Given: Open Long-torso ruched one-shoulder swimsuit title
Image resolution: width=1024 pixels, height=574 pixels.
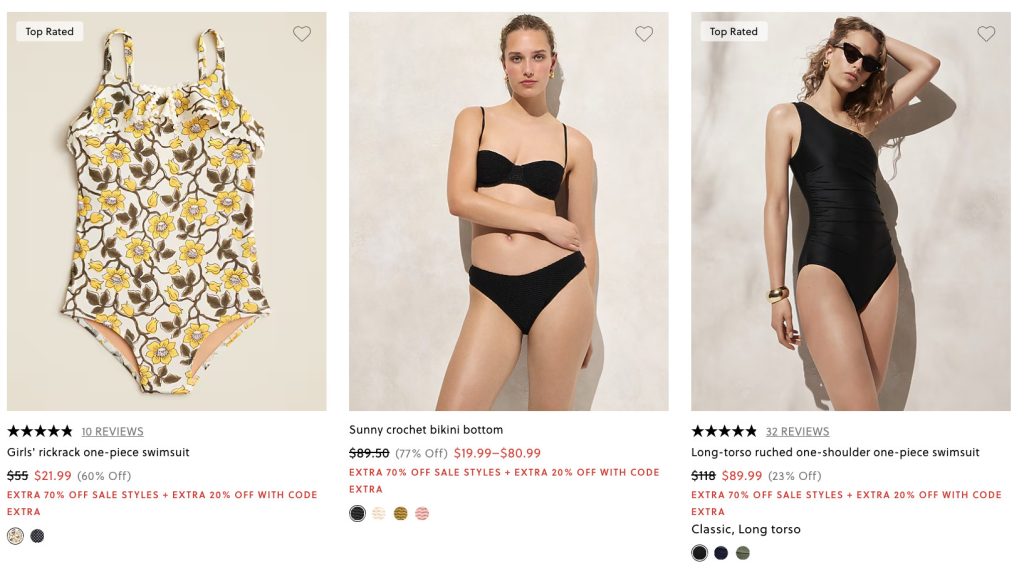Looking at the screenshot, I should point(835,452).
